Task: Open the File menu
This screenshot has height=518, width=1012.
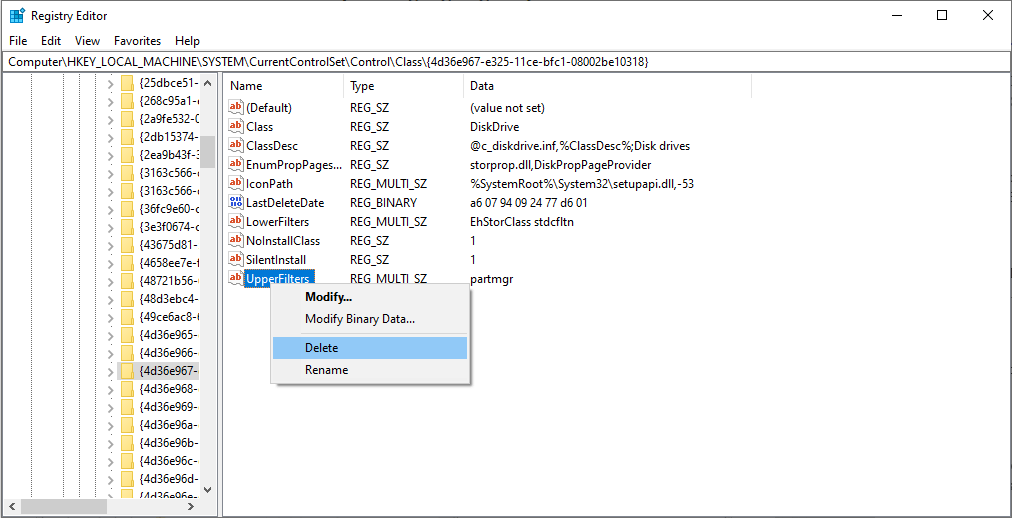Action: click(x=18, y=41)
